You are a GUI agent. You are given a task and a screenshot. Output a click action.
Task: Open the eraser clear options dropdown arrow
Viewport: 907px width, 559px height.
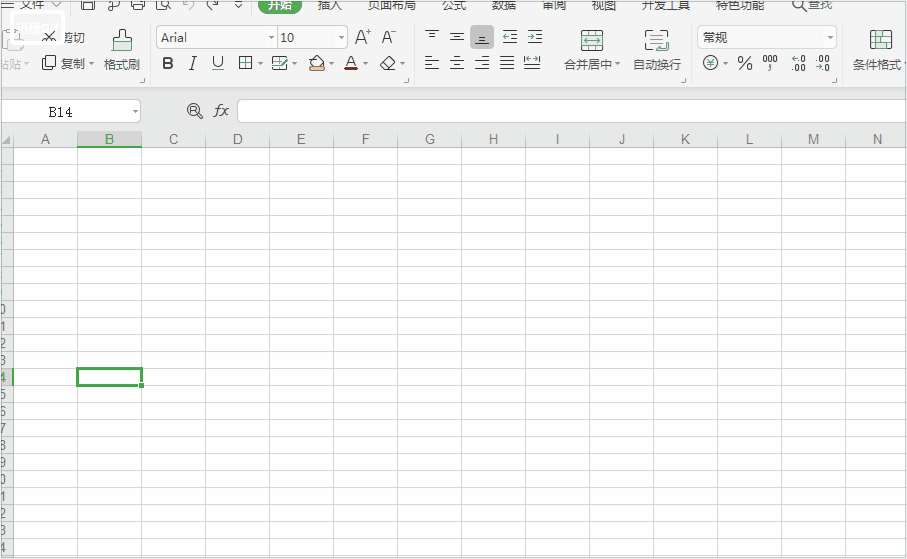403,63
